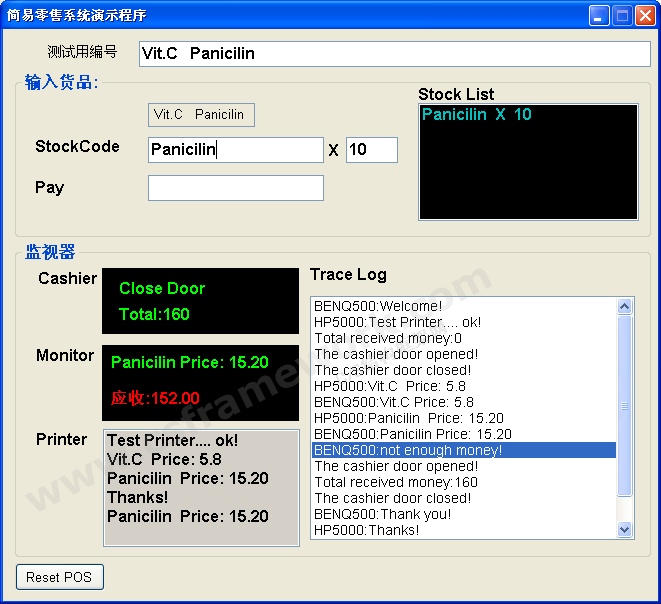
Task: Click the Printer output text area
Action: [x=201, y=488]
